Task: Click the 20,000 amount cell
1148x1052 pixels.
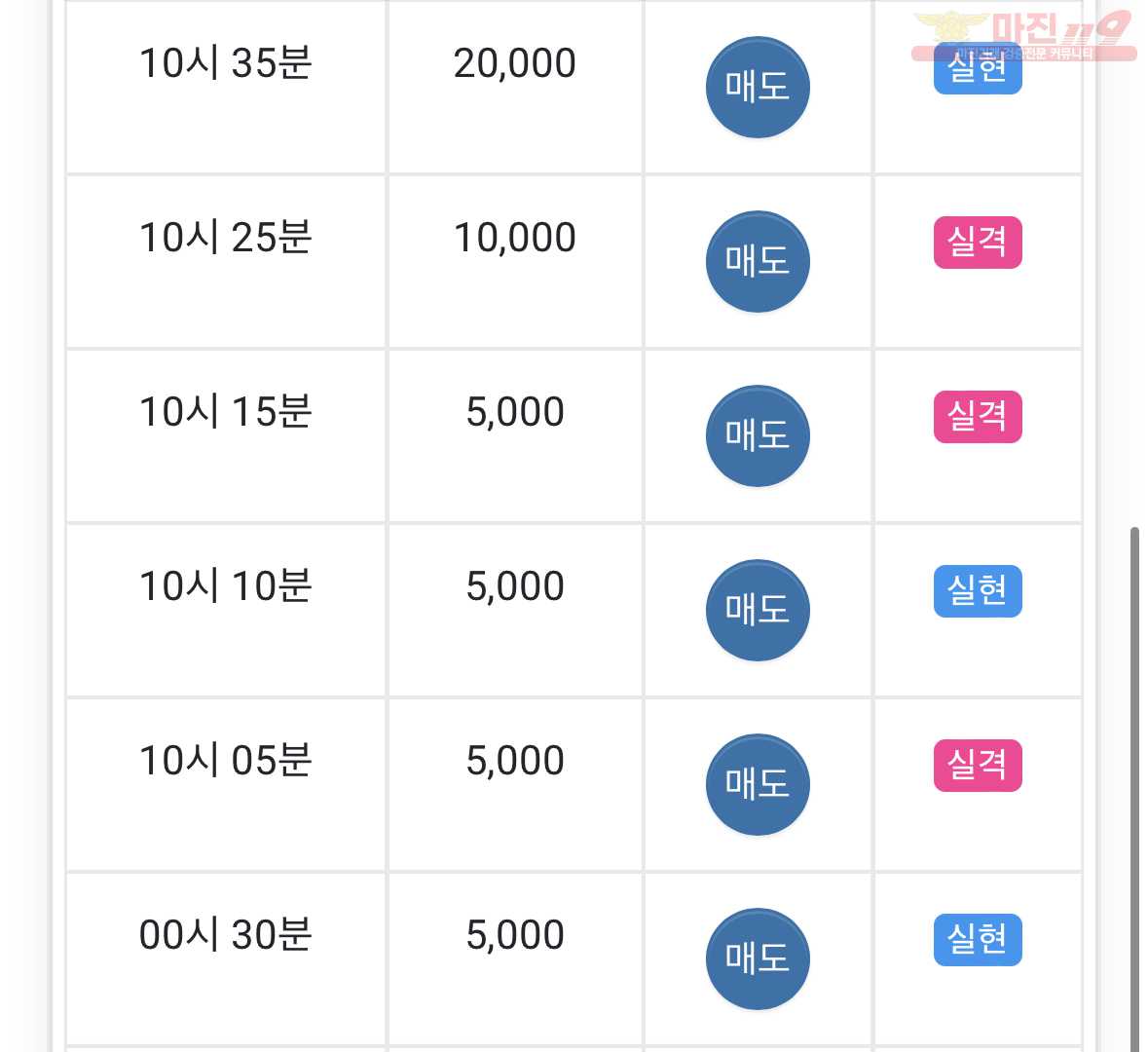Action: 515,87
